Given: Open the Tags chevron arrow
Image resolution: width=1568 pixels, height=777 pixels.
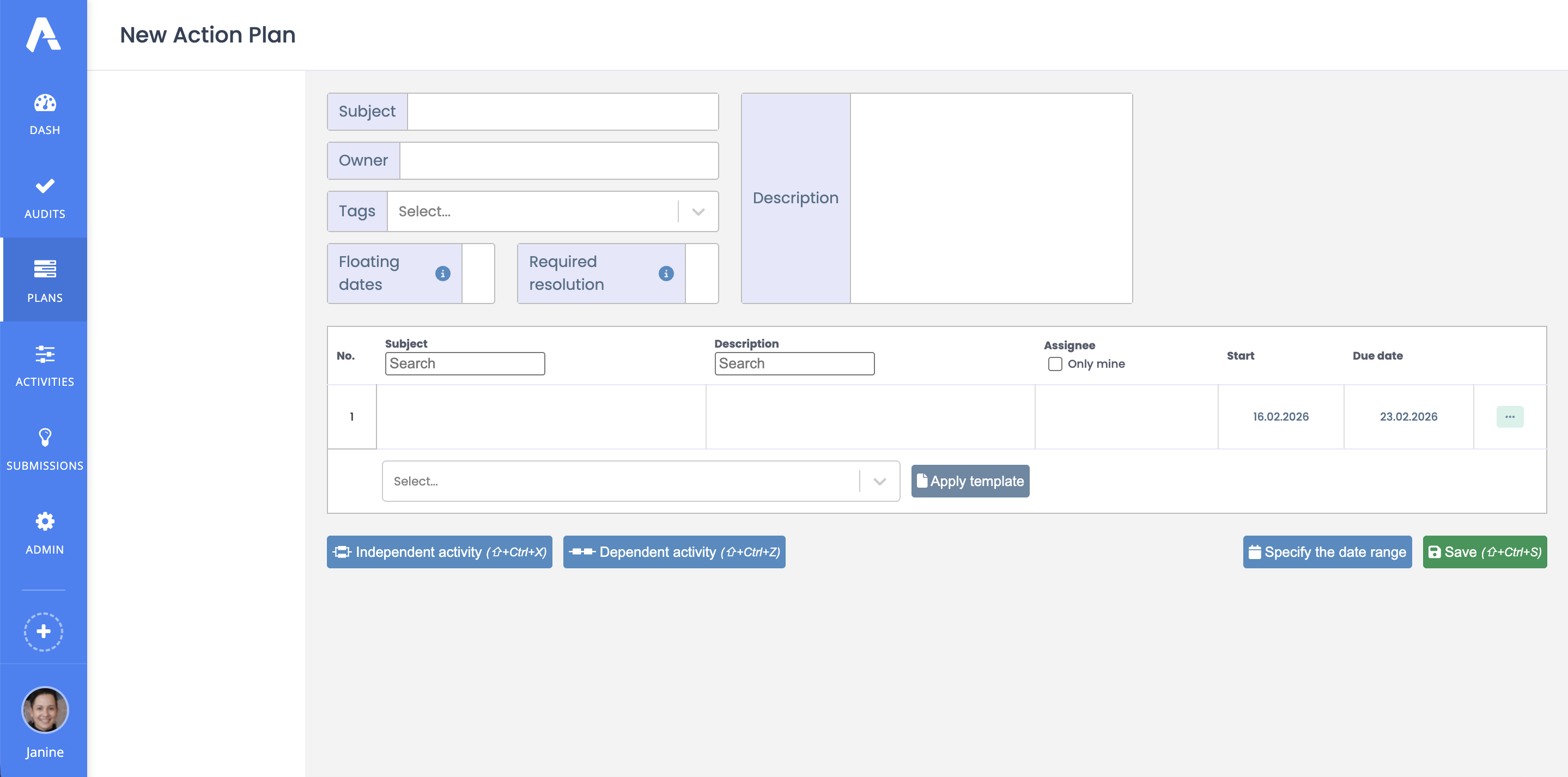Looking at the screenshot, I should [697, 211].
